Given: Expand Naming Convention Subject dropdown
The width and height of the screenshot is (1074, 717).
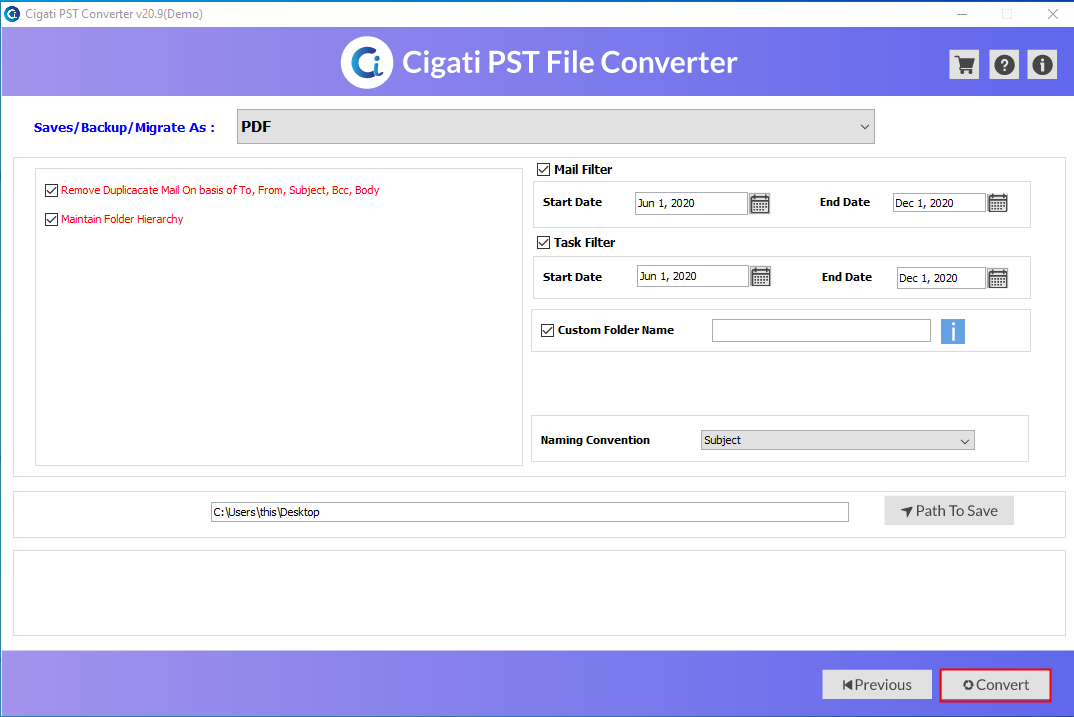Looking at the screenshot, I should [837, 440].
